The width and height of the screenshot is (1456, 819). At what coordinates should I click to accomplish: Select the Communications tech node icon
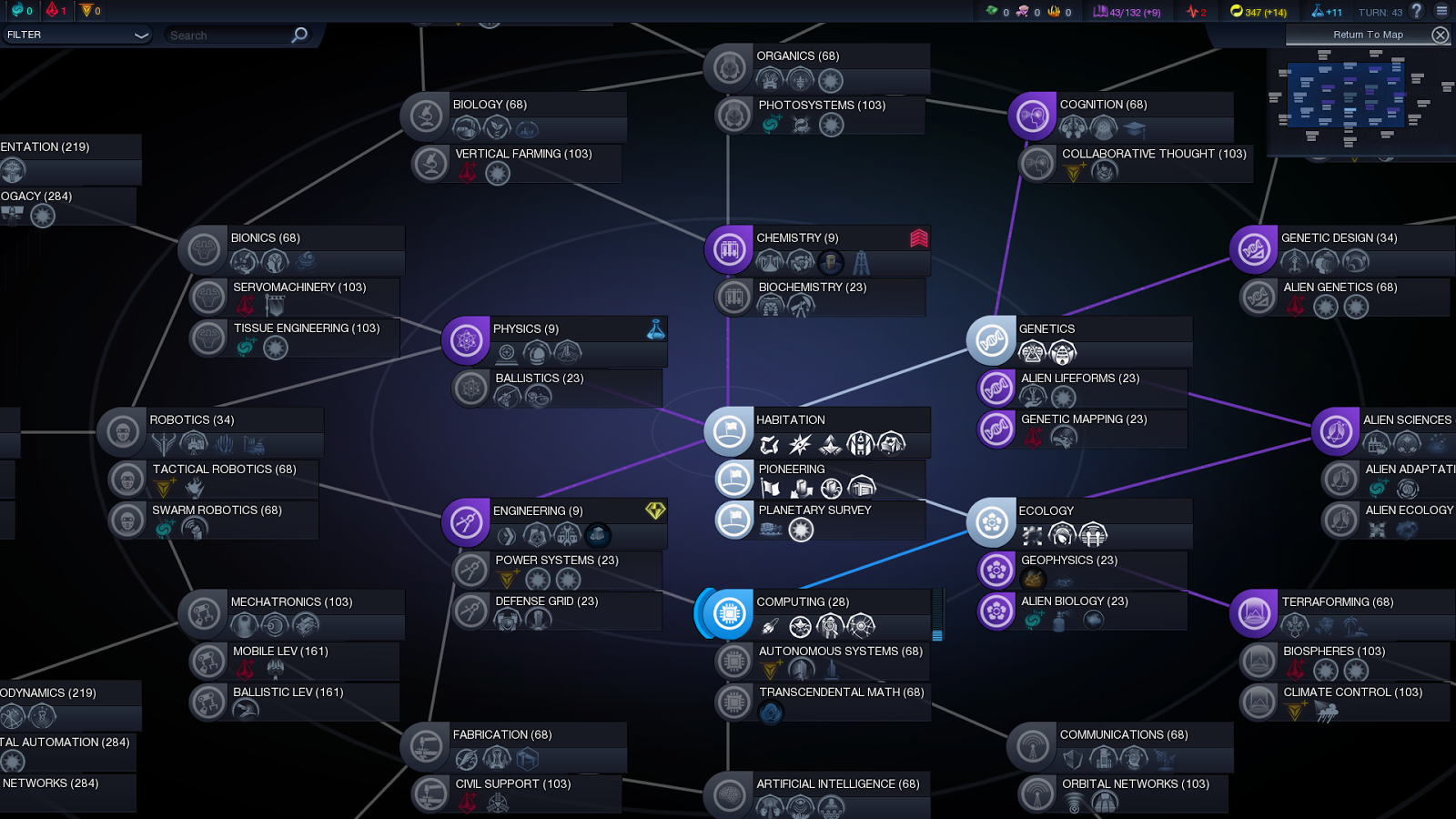pyautogui.click(x=1032, y=746)
